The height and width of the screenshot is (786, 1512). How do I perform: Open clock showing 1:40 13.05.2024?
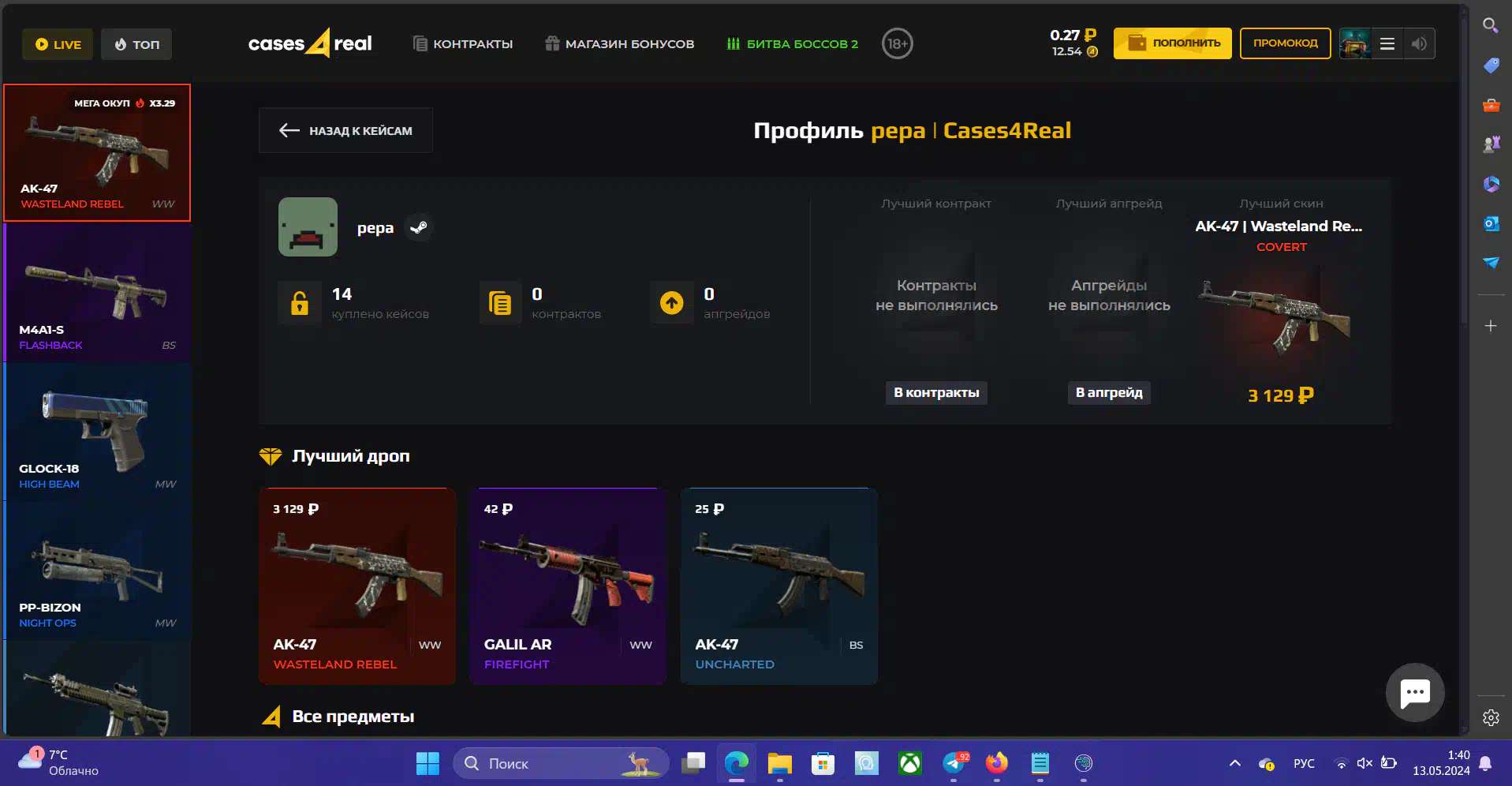pyautogui.click(x=1441, y=763)
